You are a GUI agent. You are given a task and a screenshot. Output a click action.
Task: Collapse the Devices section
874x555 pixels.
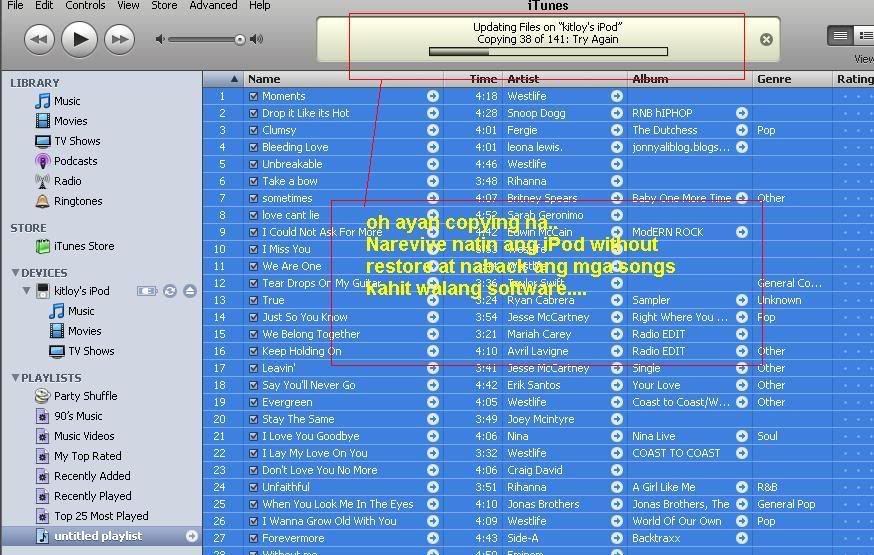tap(15, 273)
